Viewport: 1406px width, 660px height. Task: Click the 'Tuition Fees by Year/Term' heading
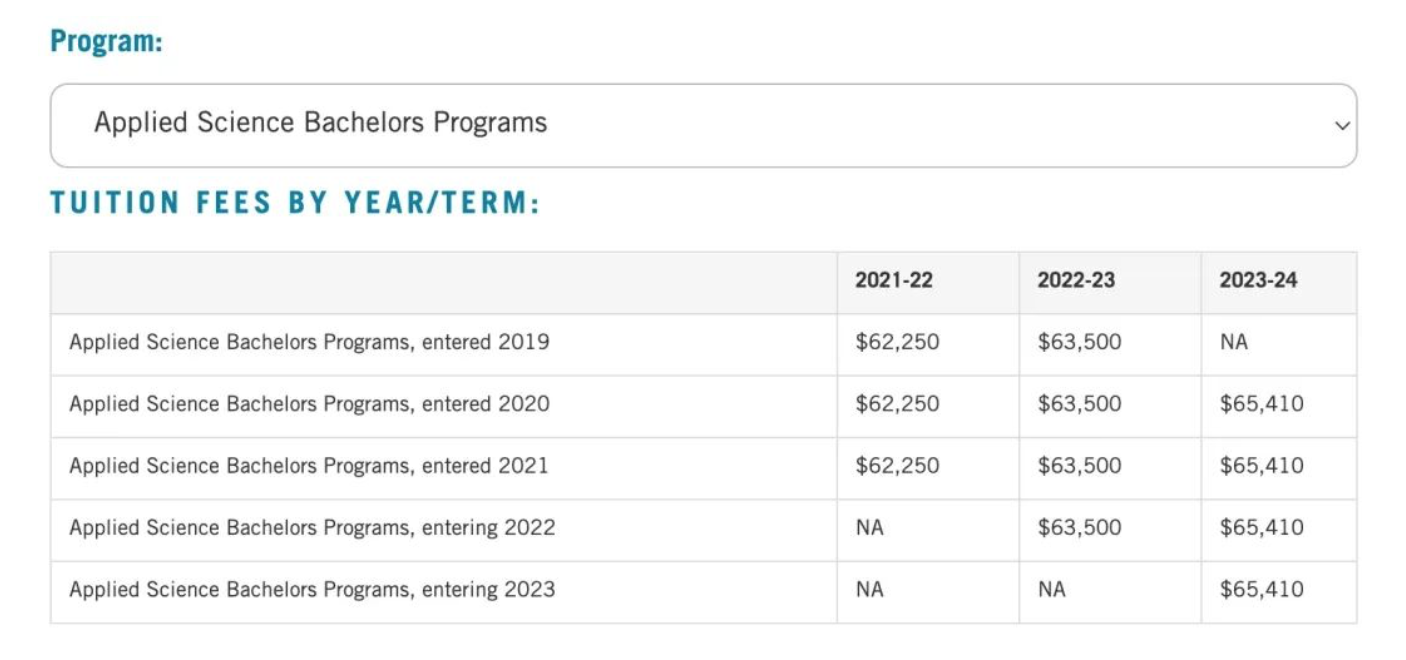click(x=295, y=203)
